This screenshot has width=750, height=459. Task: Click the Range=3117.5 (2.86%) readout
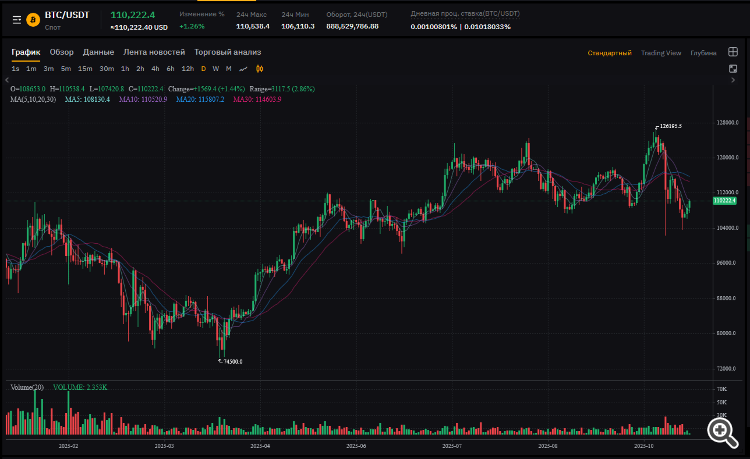tap(282, 89)
